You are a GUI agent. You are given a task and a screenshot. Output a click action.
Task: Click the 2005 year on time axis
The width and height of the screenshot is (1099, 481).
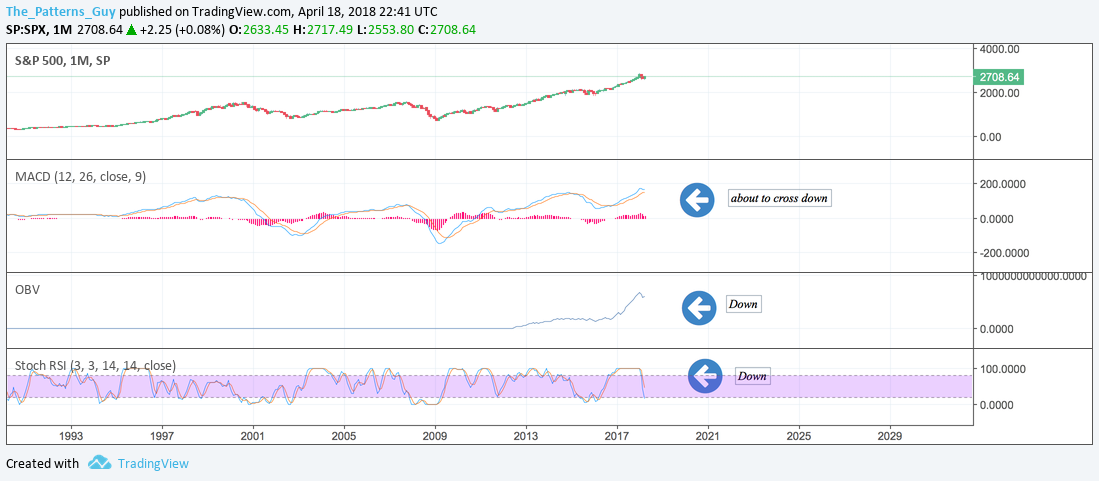coord(344,435)
